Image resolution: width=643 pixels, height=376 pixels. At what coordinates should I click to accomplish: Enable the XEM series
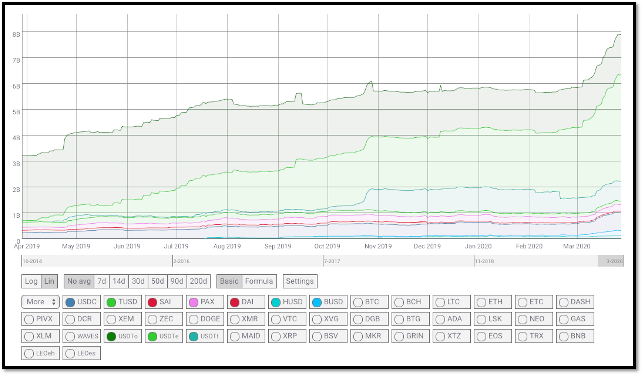(122, 319)
